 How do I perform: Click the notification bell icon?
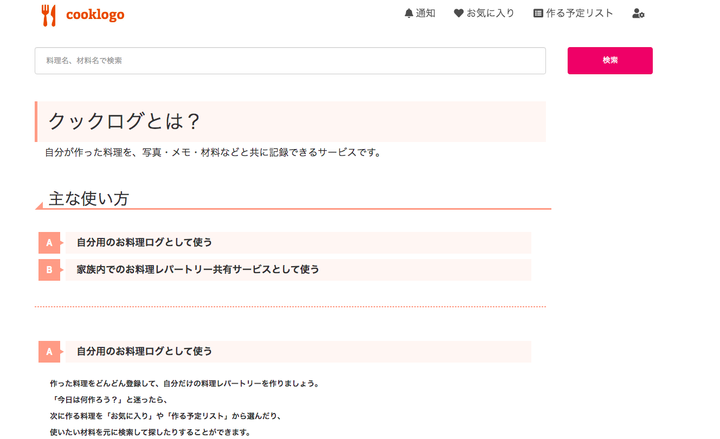click(409, 14)
